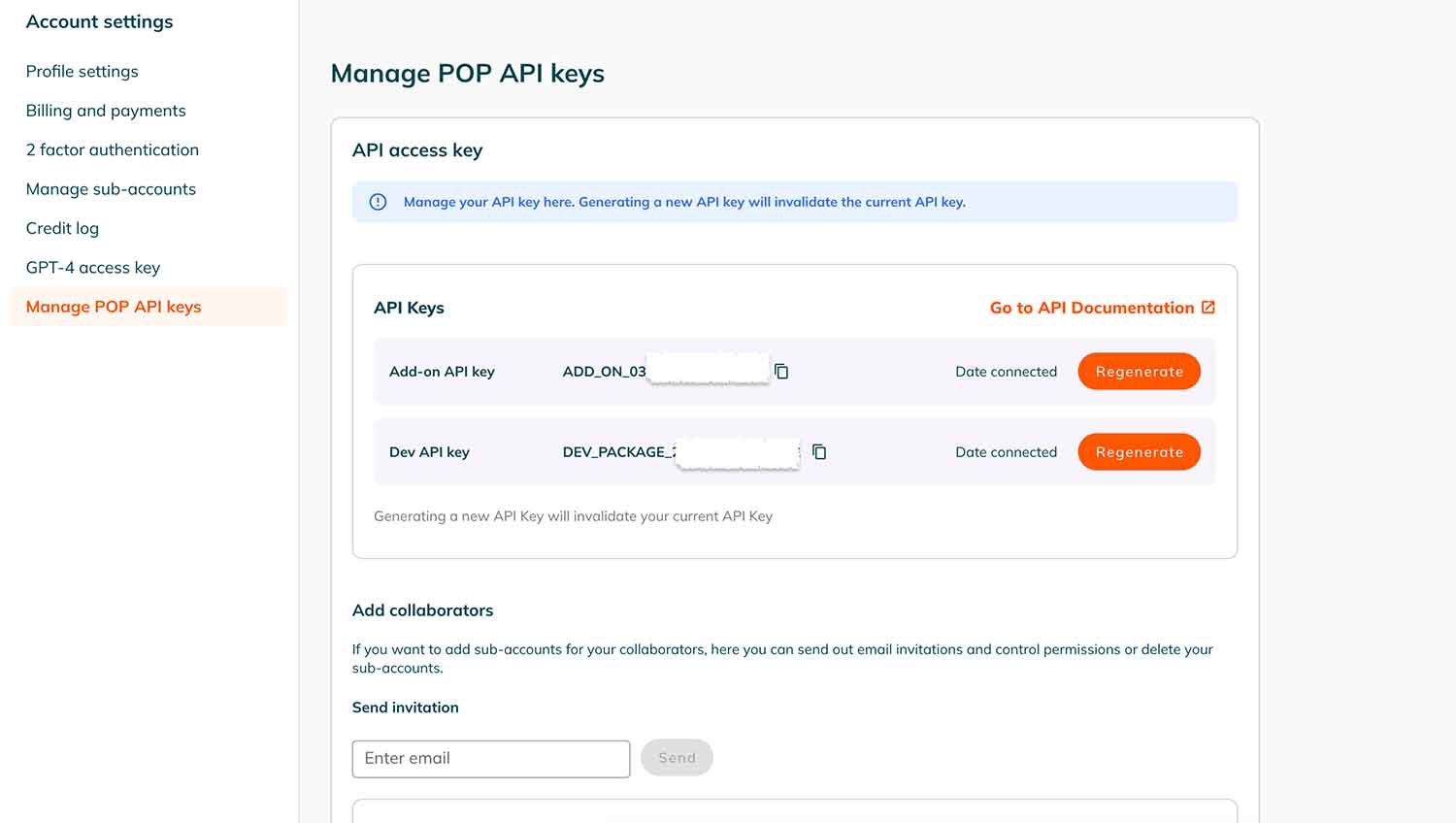The width and height of the screenshot is (1456, 823).
Task: Open Profile settings
Action: pyautogui.click(x=82, y=71)
